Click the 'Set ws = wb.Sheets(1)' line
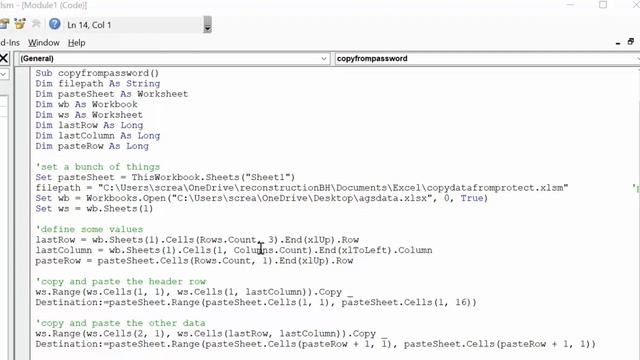Viewport: 640px width, 360px height. pyautogui.click(x=94, y=209)
